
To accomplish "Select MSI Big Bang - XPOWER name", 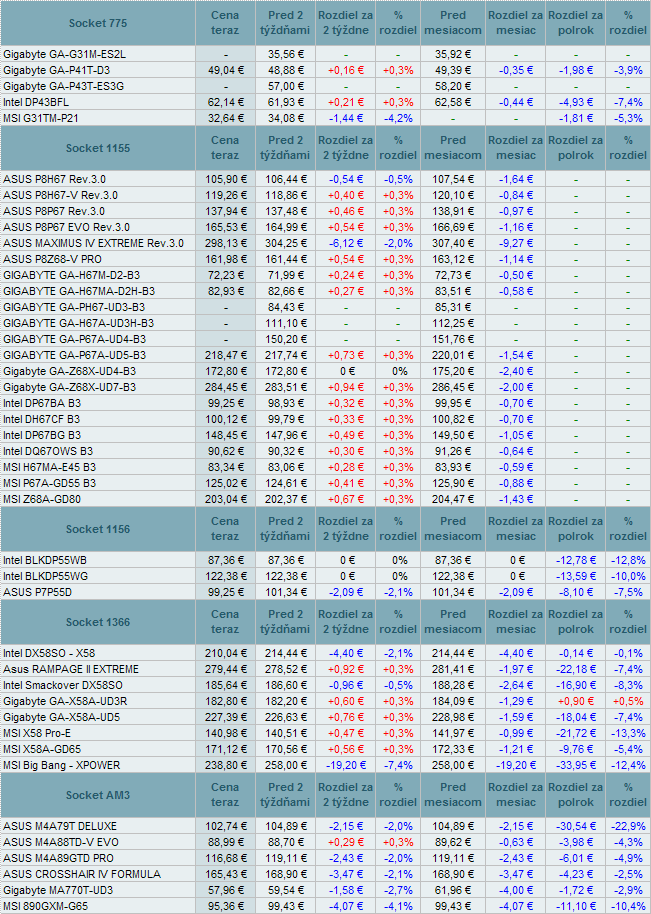I will [x=62, y=765].
